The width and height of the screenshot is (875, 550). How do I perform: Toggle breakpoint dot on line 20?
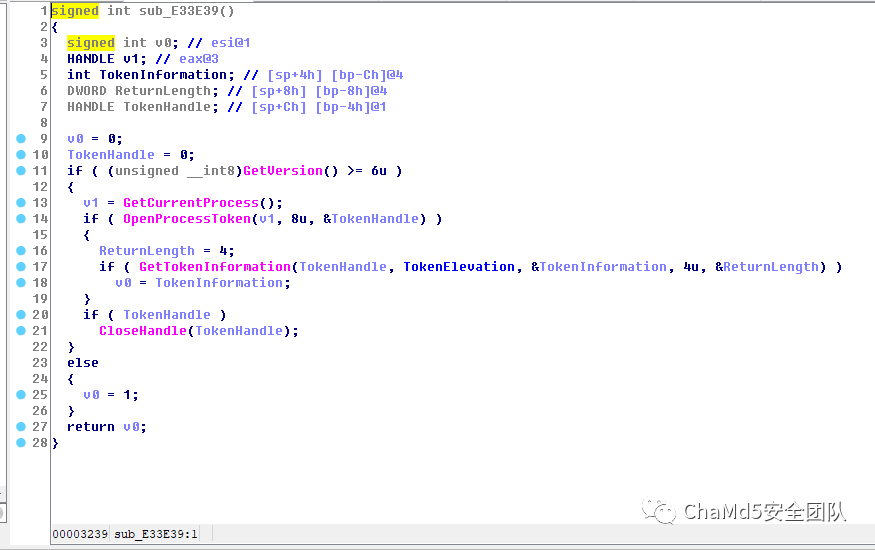click(21, 315)
